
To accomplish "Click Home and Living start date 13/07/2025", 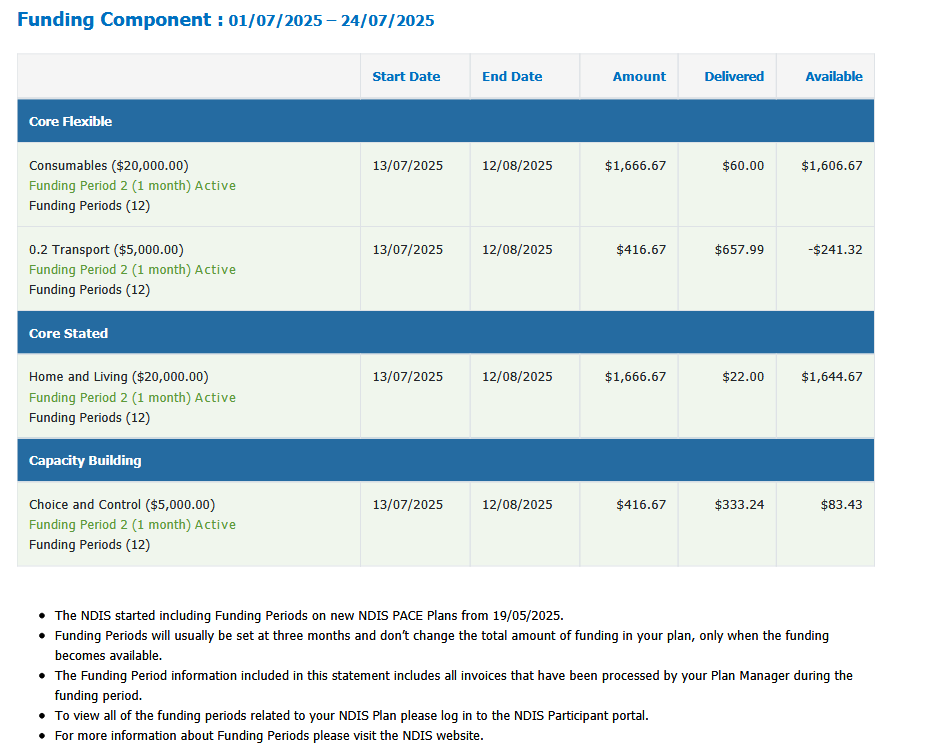I will [x=407, y=377].
